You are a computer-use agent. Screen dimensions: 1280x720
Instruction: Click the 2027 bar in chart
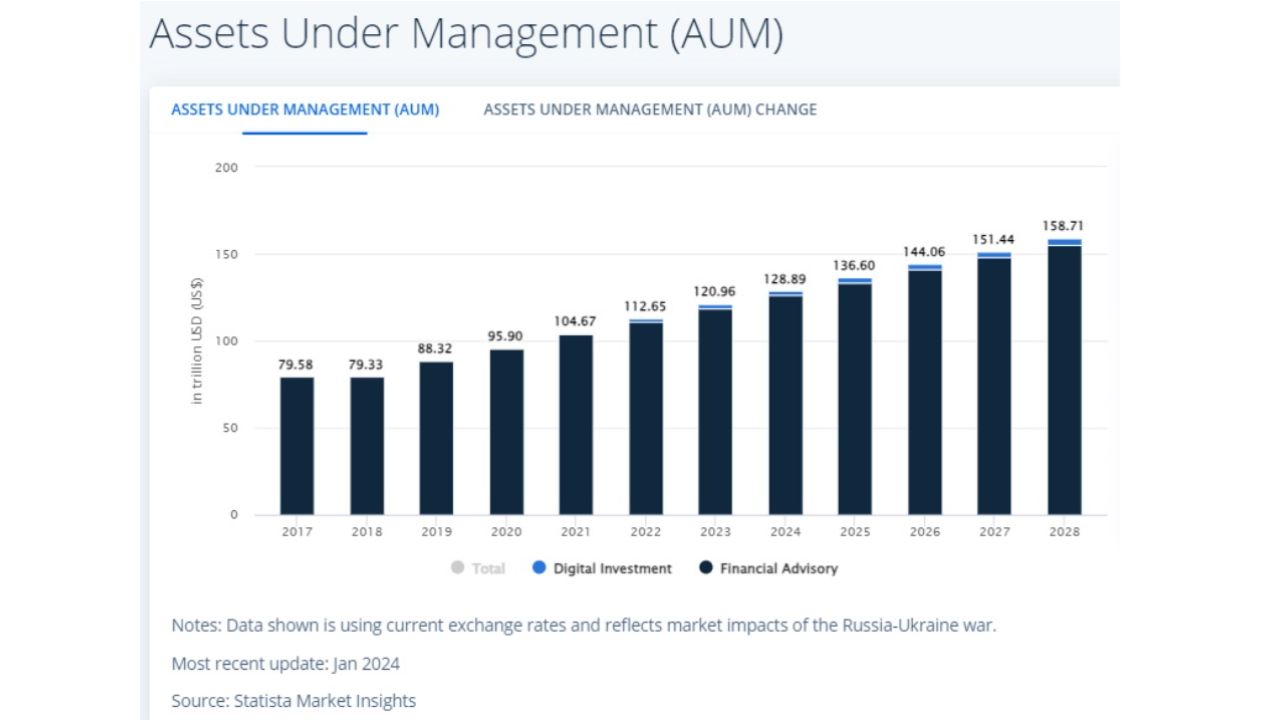[994, 383]
